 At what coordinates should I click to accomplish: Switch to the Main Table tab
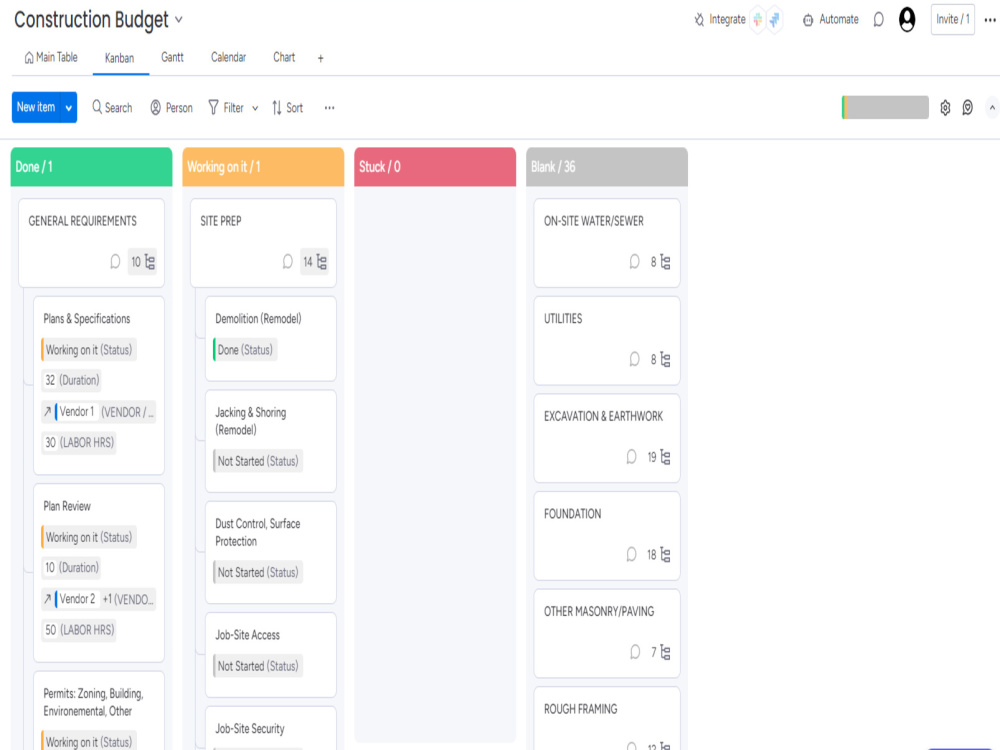tap(51, 57)
